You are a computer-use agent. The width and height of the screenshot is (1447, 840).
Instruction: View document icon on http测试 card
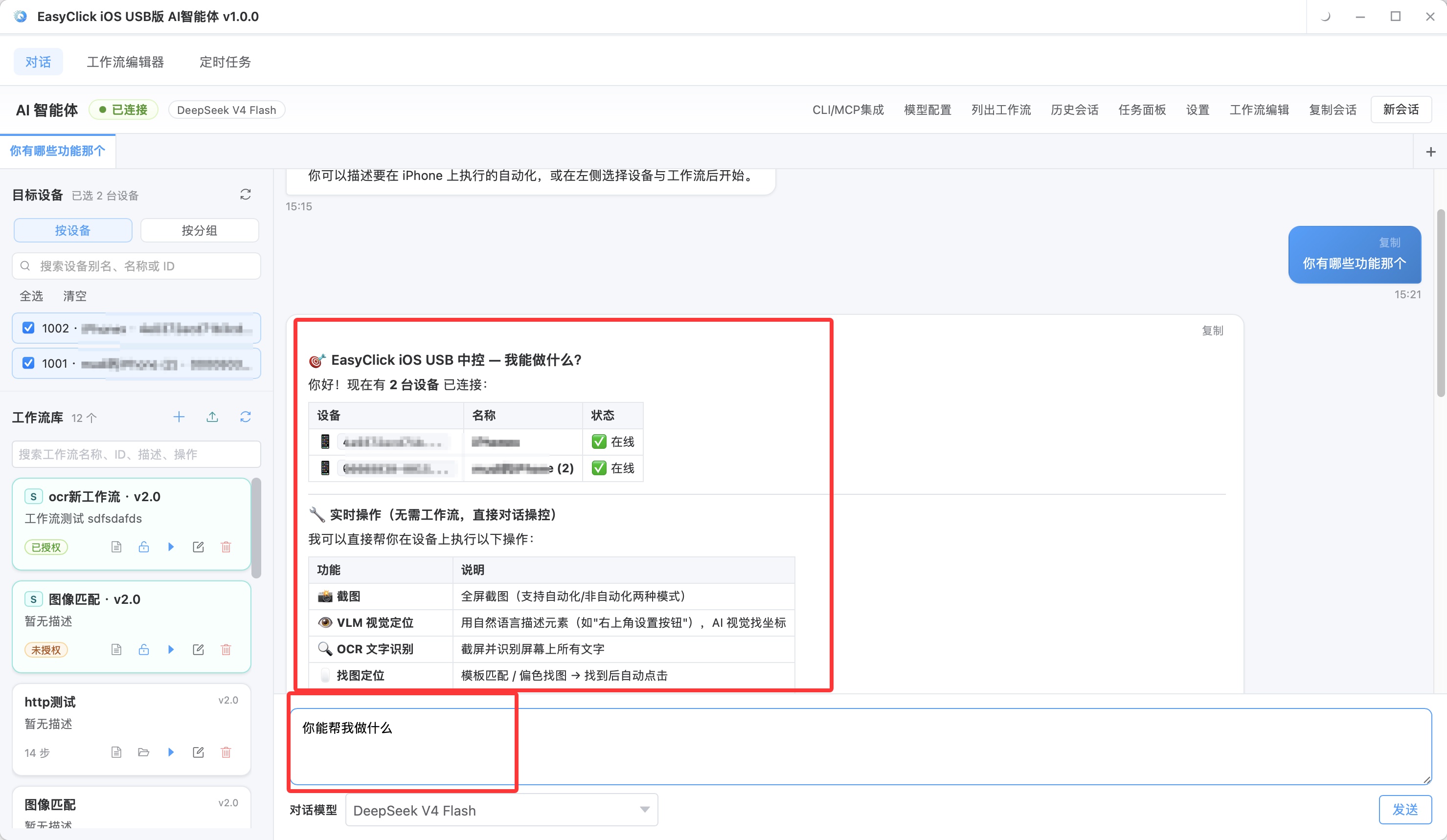(x=116, y=752)
